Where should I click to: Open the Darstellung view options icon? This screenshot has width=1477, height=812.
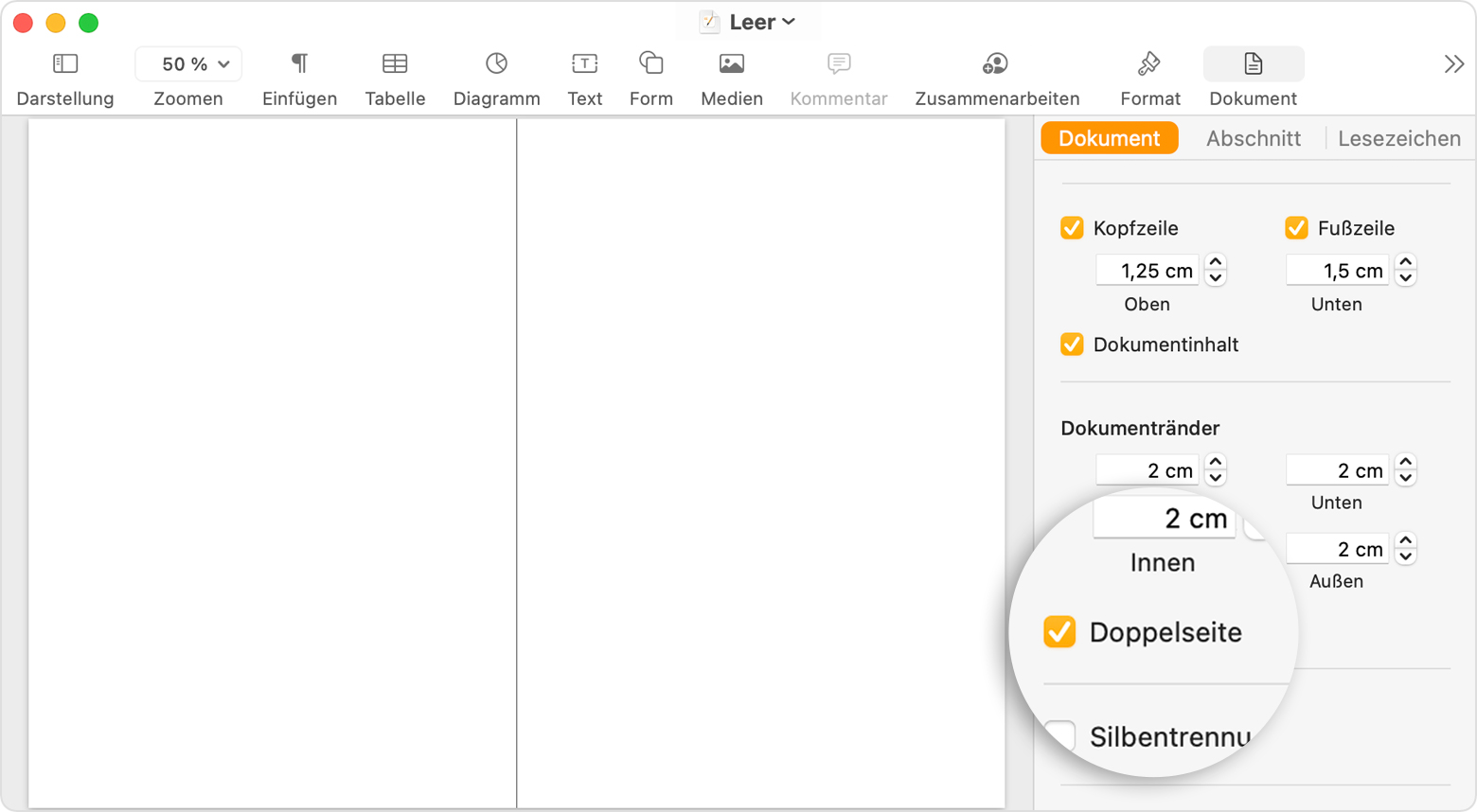click(65, 64)
